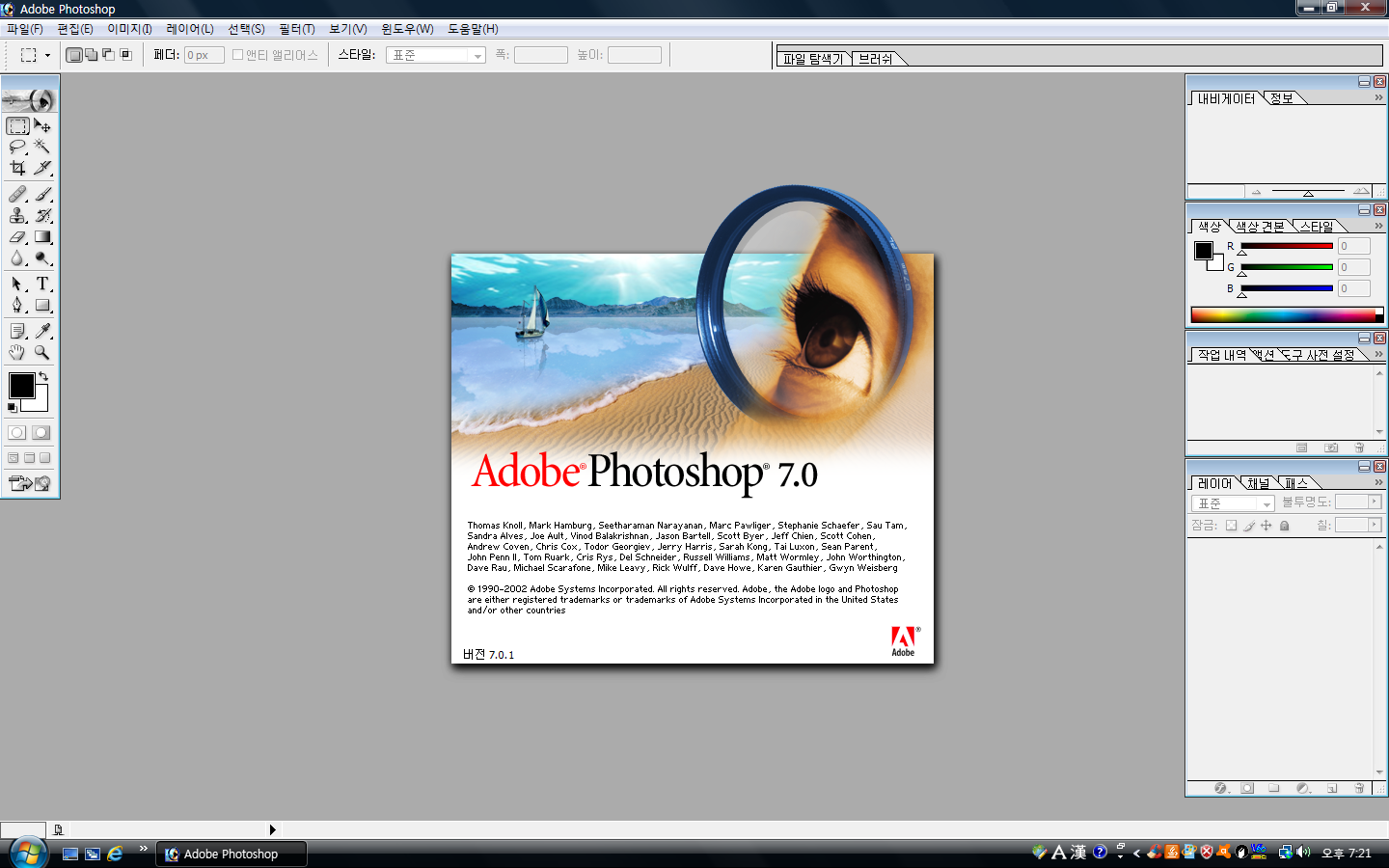Click the 브러쉬 tab in palette well
This screenshot has height=868, width=1389.
(x=875, y=59)
